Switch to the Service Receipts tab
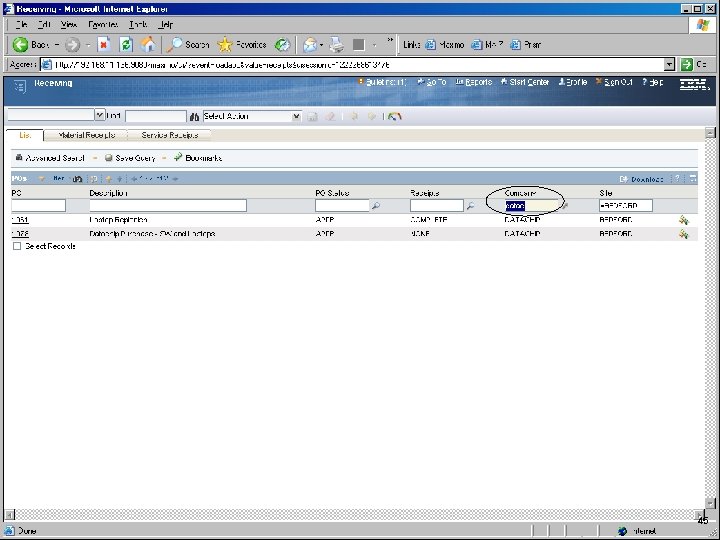The height and width of the screenshot is (540, 720). click(170, 135)
